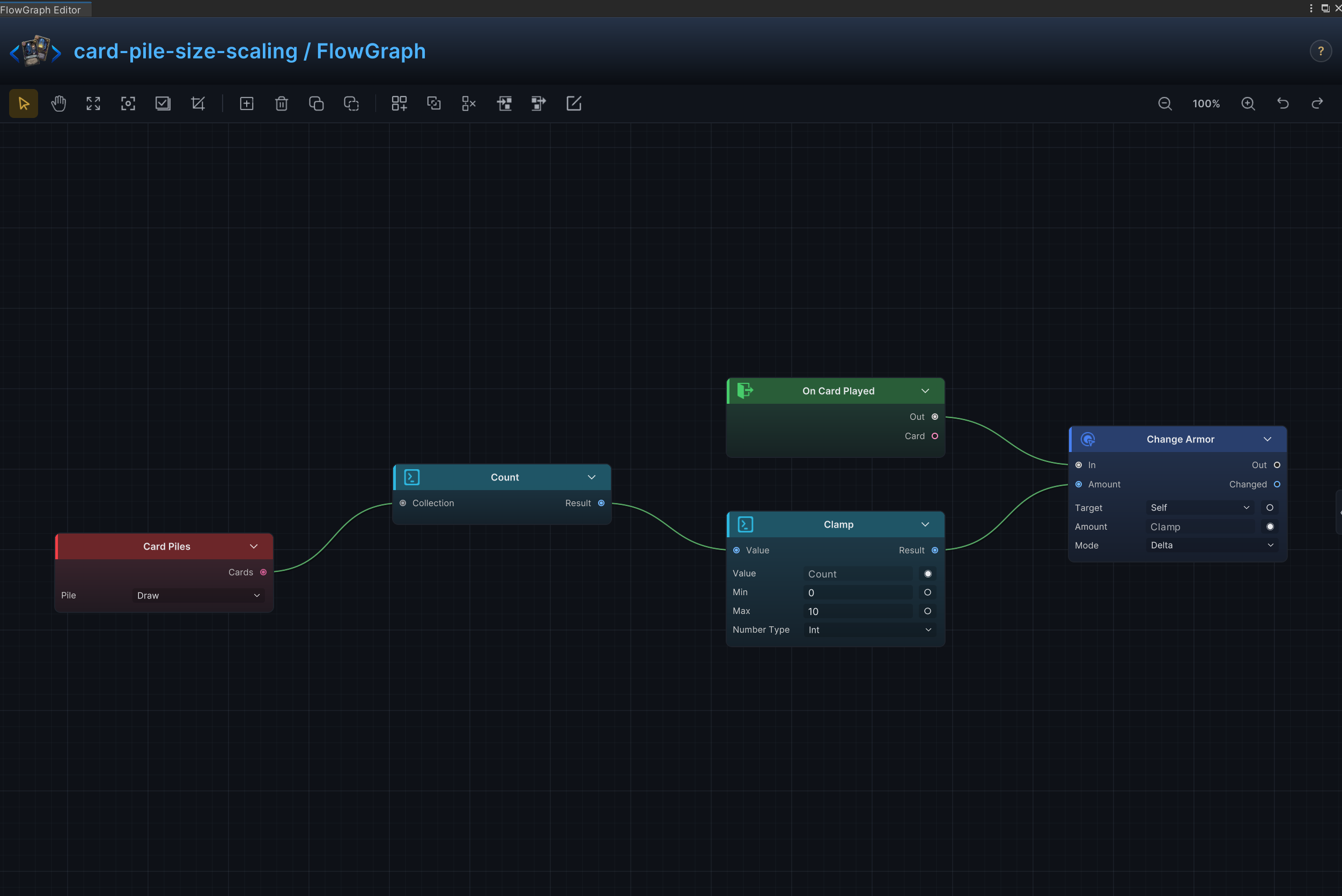Click the fit-to-screen expand arrows icon

[93, 103]
